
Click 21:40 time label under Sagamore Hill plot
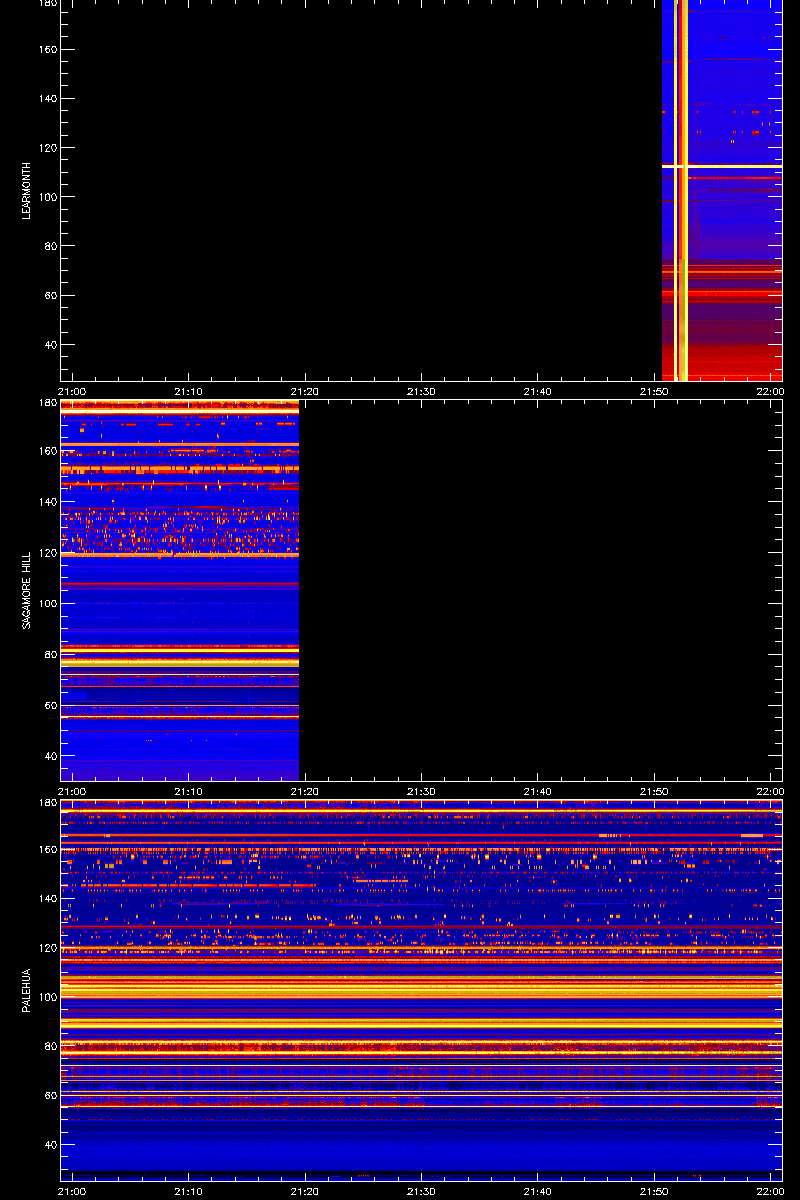(537, 792)
